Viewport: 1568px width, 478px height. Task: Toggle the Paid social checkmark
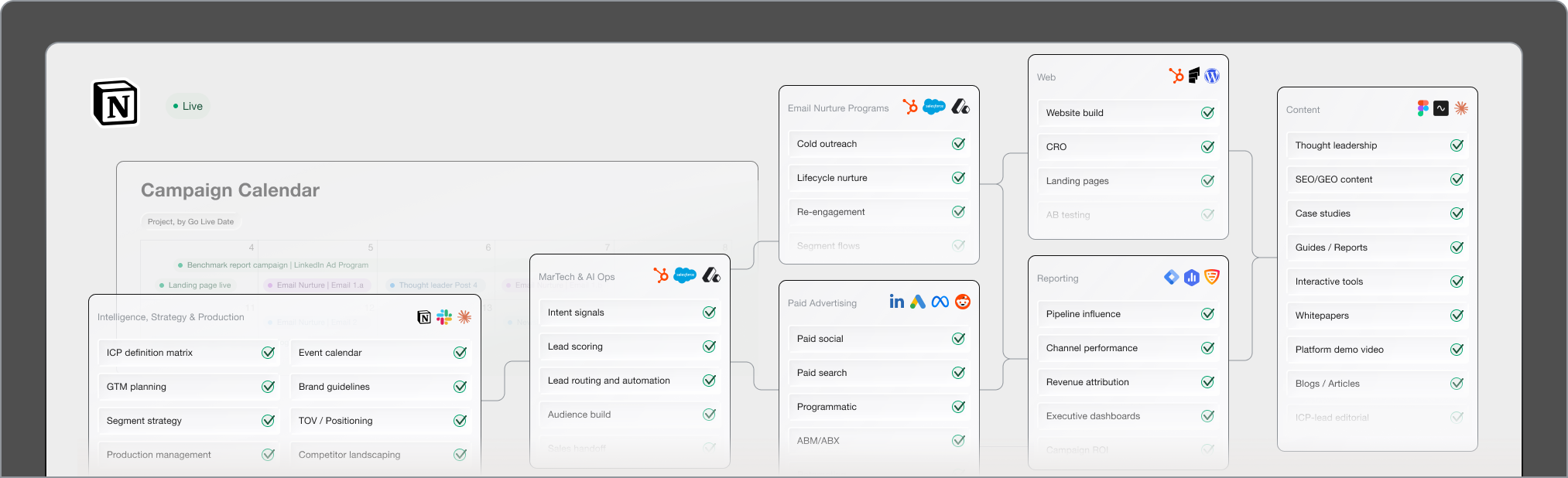958,339
